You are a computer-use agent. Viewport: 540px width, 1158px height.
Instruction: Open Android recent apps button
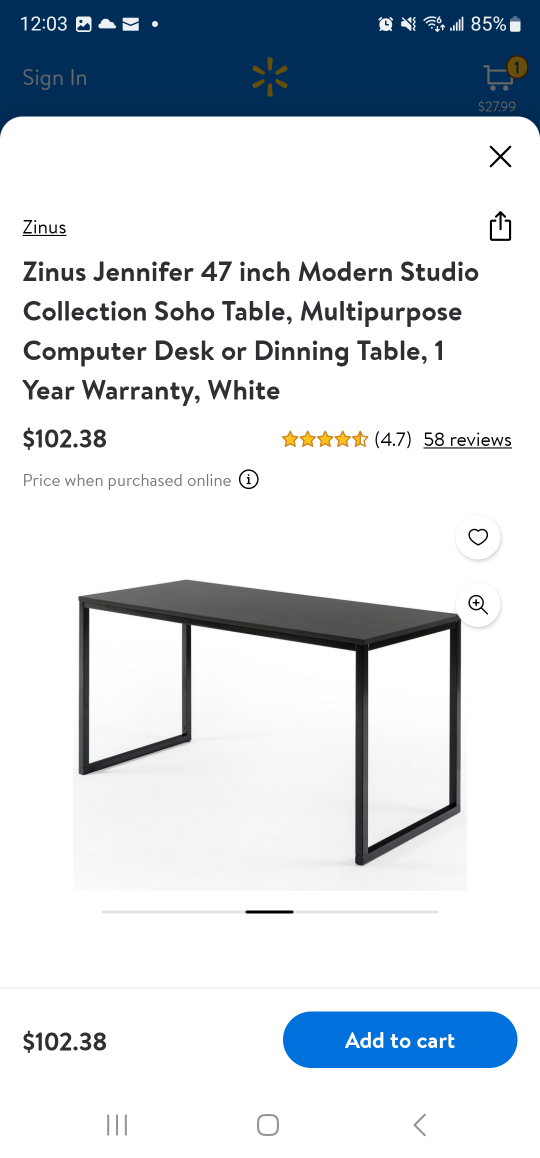117,1125
